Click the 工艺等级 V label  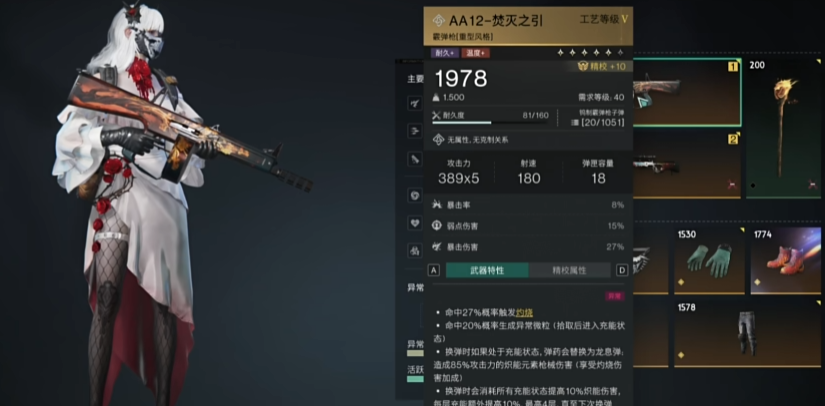(x=604, y=19)
